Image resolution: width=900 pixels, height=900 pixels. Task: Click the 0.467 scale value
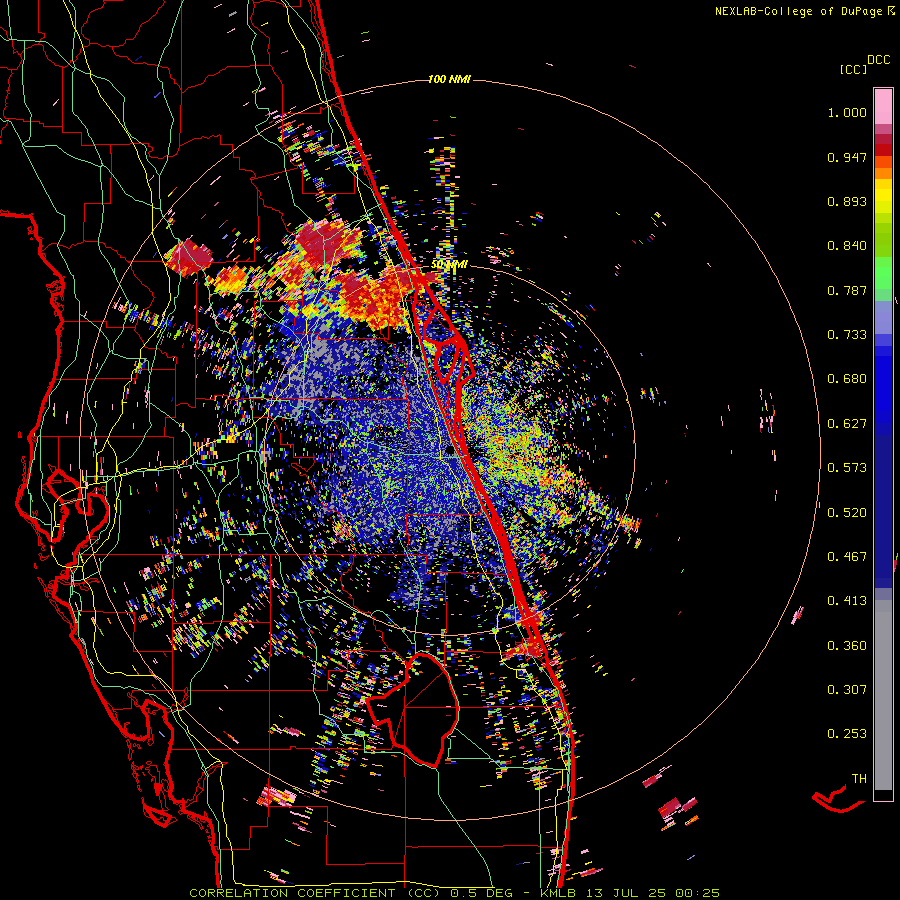pyautogui.click(x=847, y=557)
